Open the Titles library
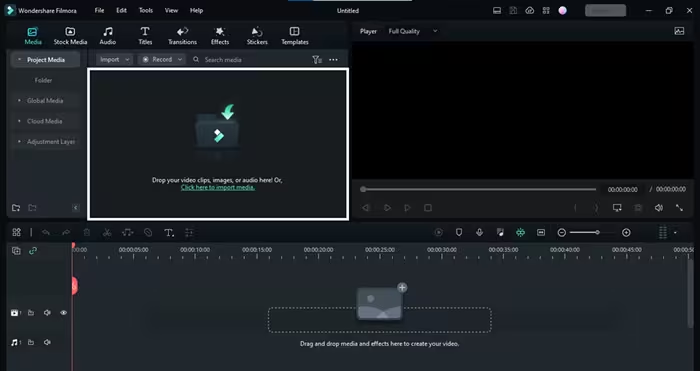Screen dimensions: 700x371 click(x=145, y=36)
